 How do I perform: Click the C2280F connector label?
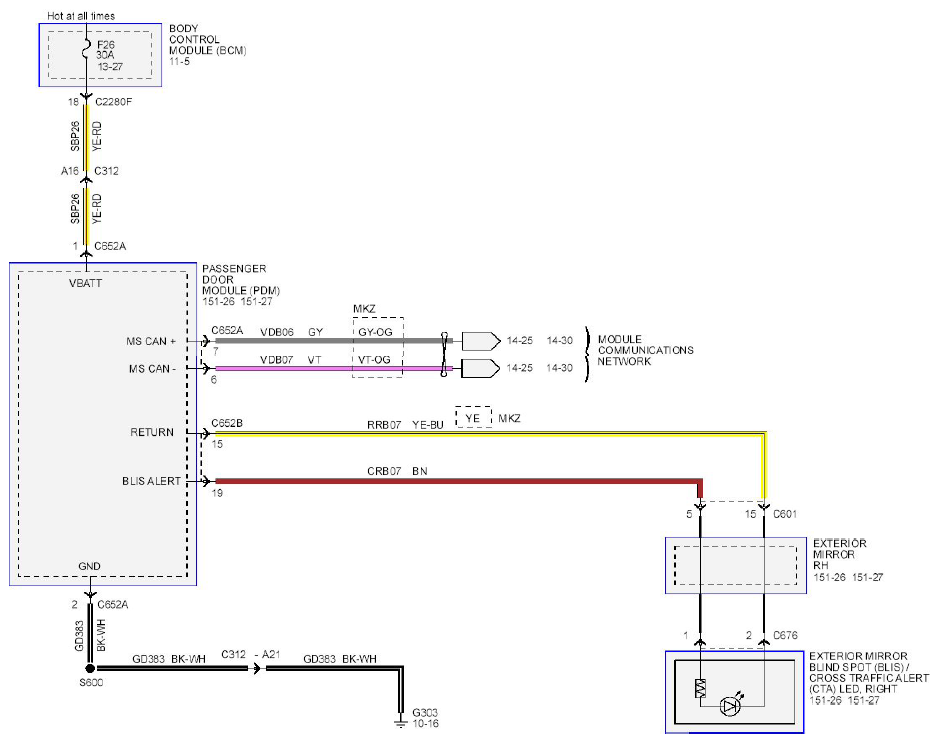coord(113,102)
